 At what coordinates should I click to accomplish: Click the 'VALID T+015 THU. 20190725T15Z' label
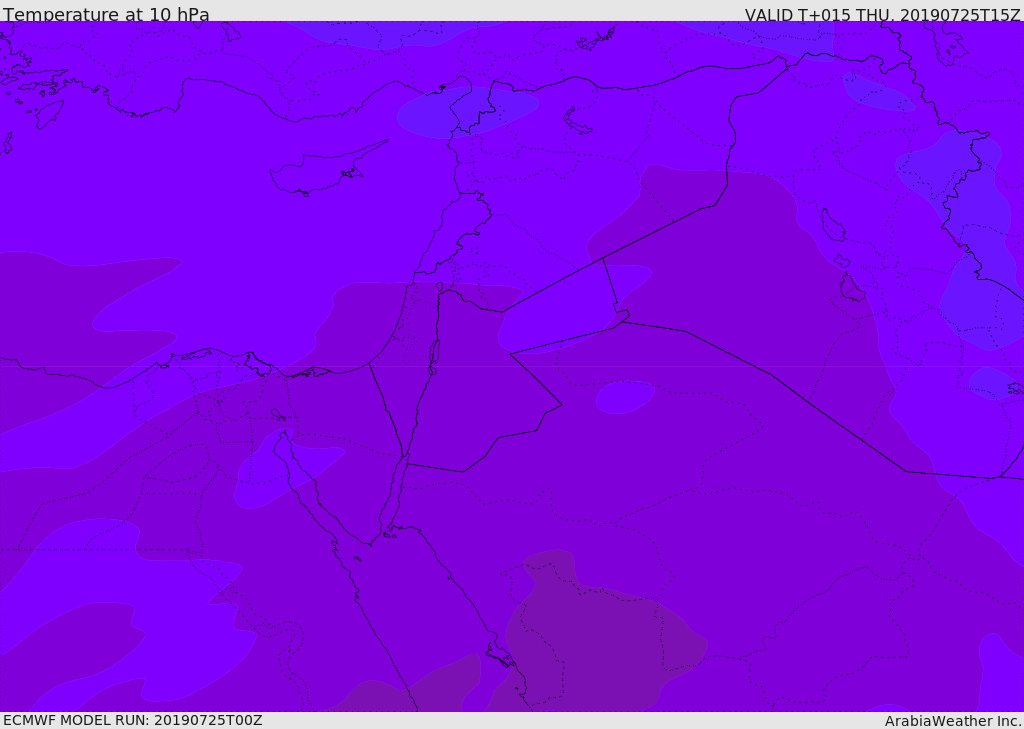coord(882,15)
